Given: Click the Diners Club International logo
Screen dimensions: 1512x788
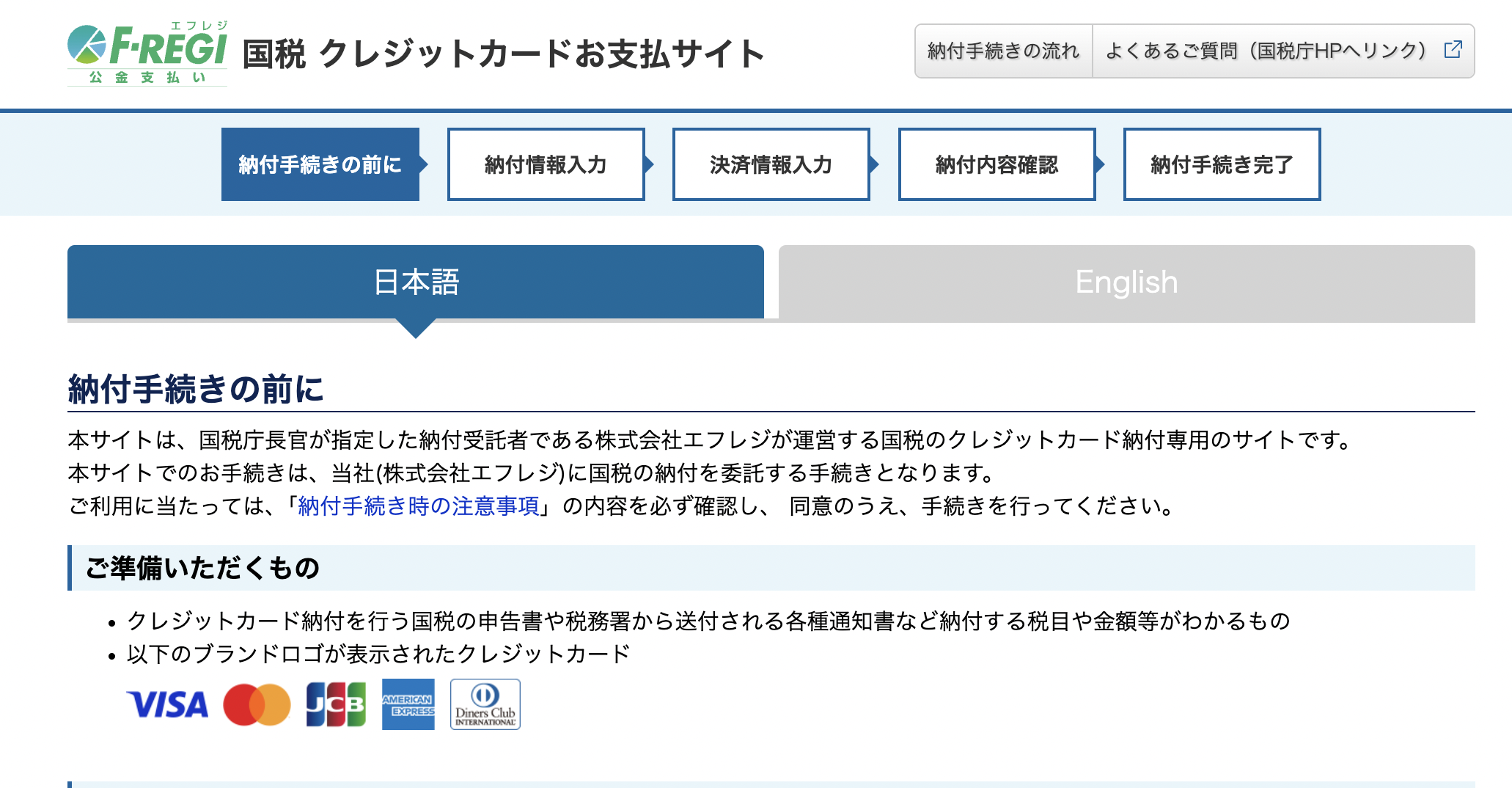Looking at the screenshot, I should coord(485,704).
